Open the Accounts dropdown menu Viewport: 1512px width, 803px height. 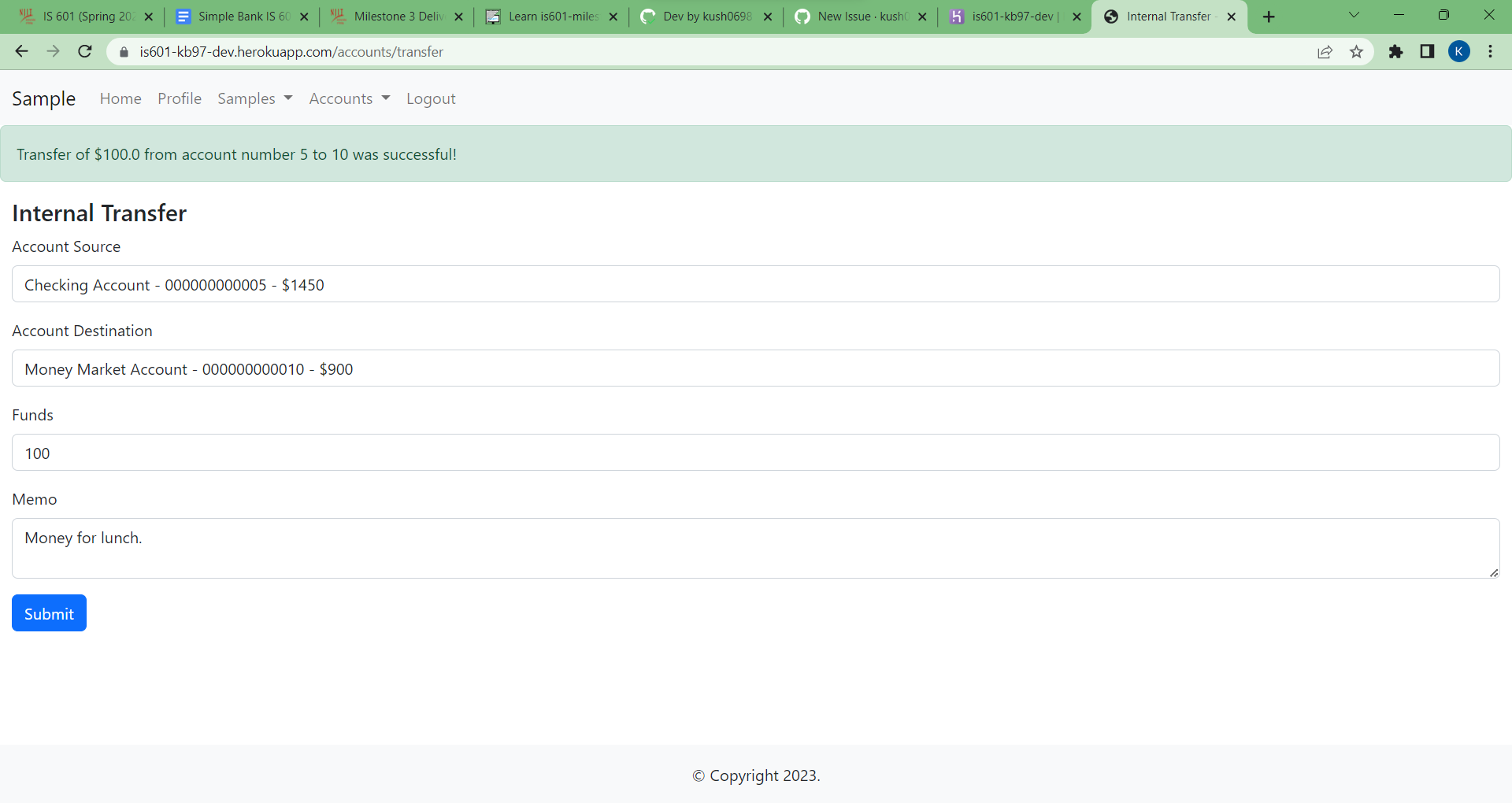pyautogui.click(x=349, y=98)
